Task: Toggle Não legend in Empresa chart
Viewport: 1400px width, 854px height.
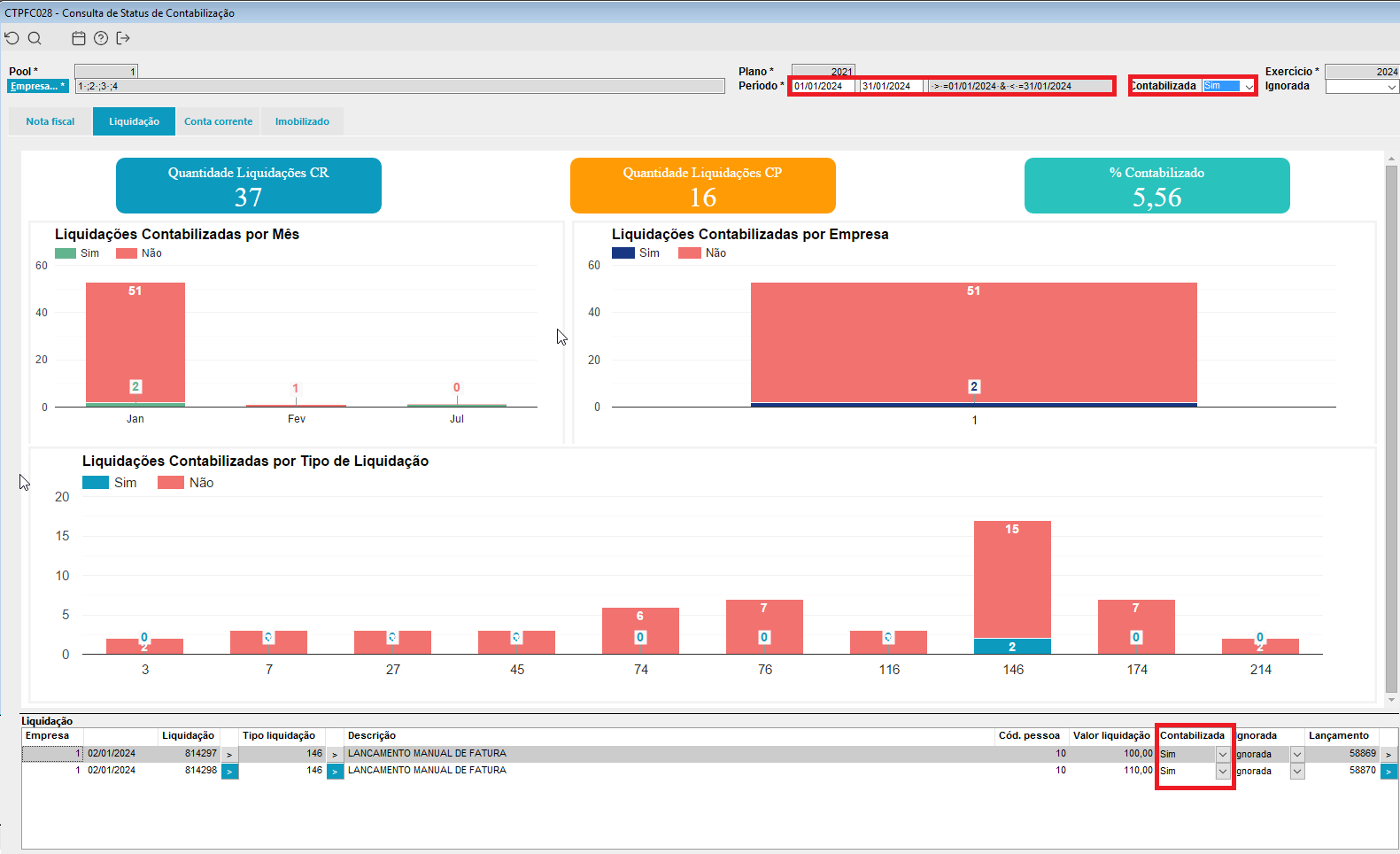Action: (702, 253)
